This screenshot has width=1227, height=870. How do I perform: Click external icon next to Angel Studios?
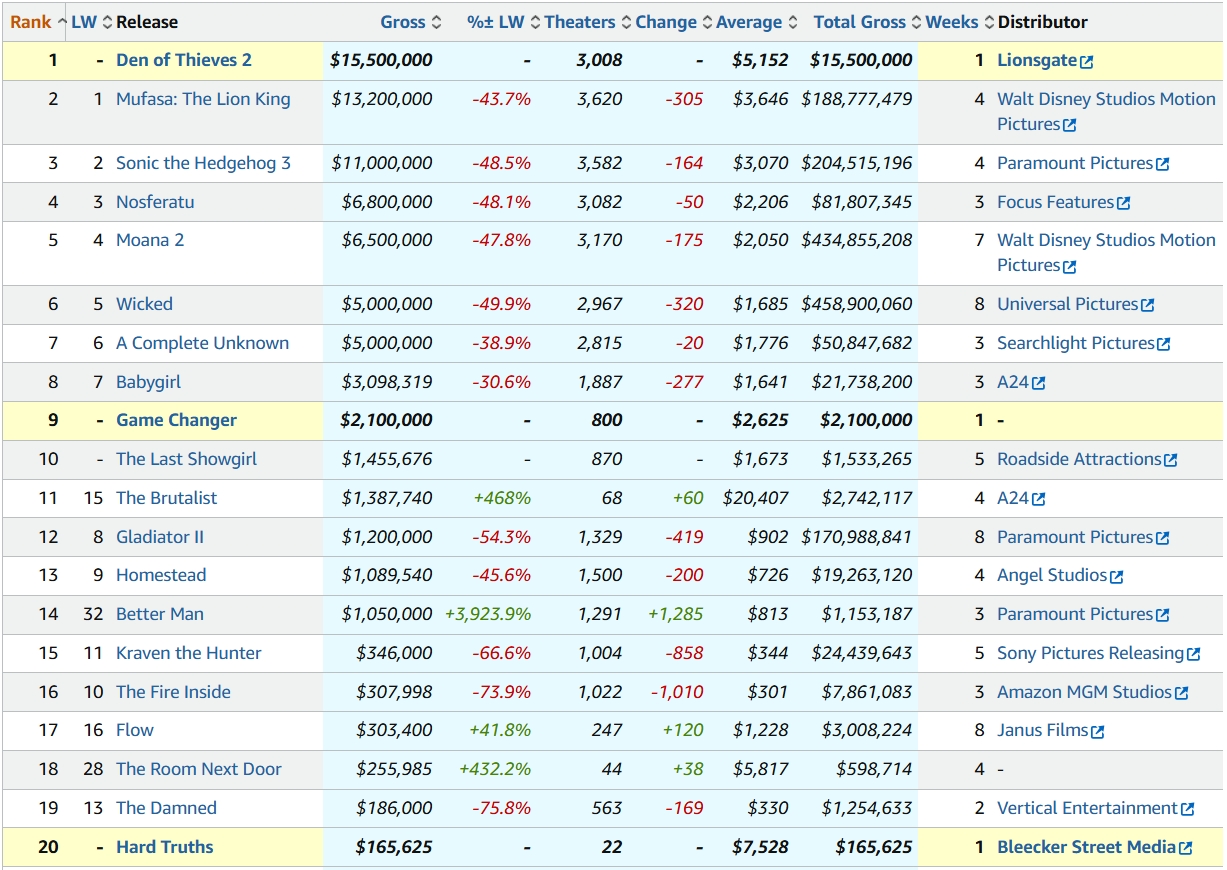pos(1117,577)
